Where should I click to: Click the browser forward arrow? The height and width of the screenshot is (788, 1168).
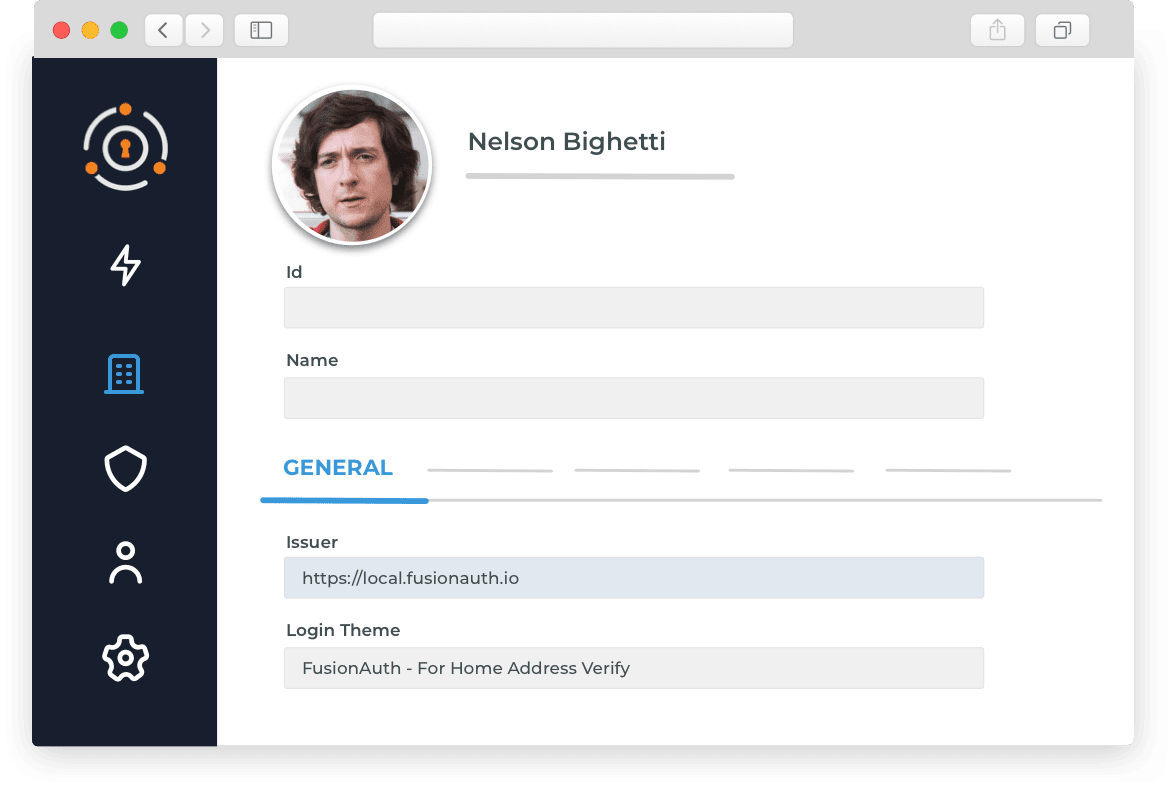pos(204,30)
